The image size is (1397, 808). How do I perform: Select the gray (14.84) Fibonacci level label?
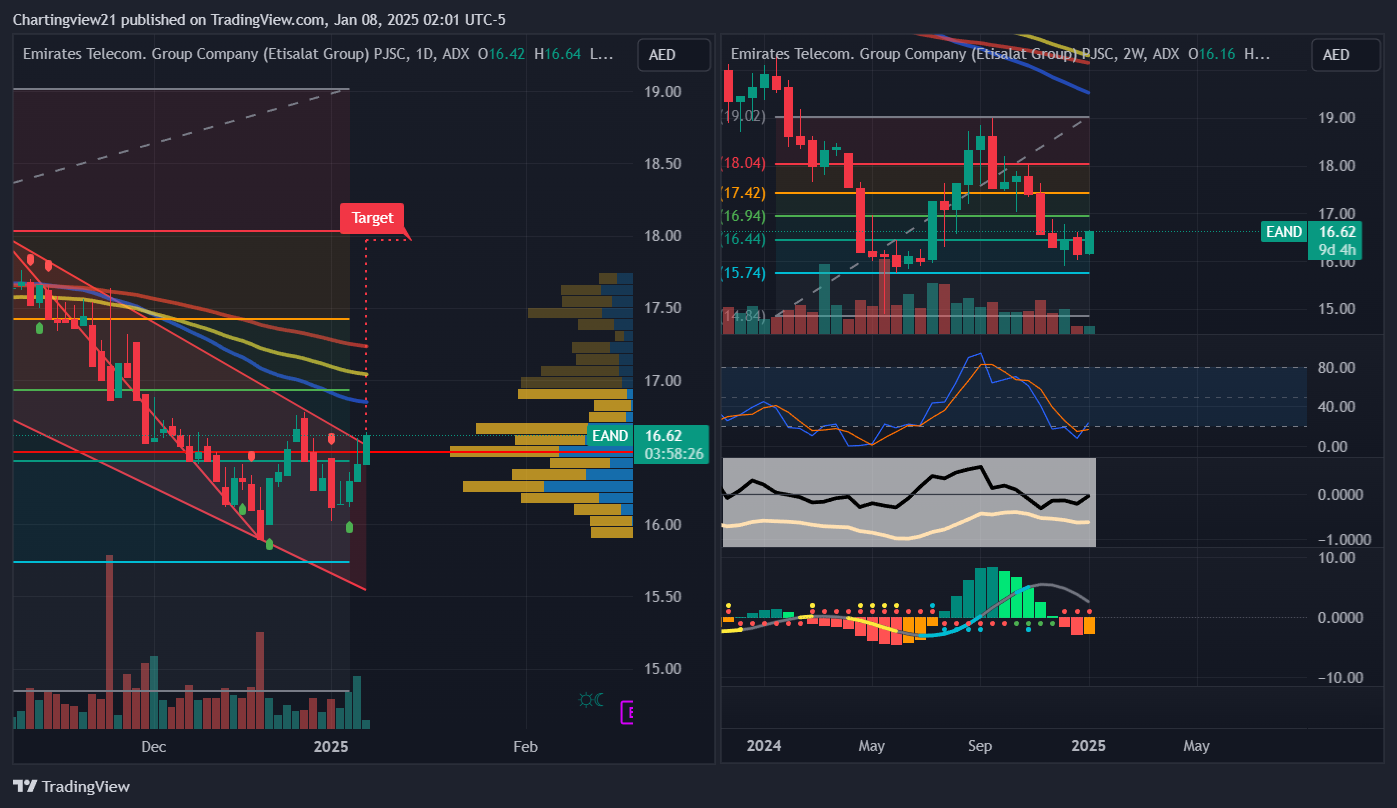743,316
